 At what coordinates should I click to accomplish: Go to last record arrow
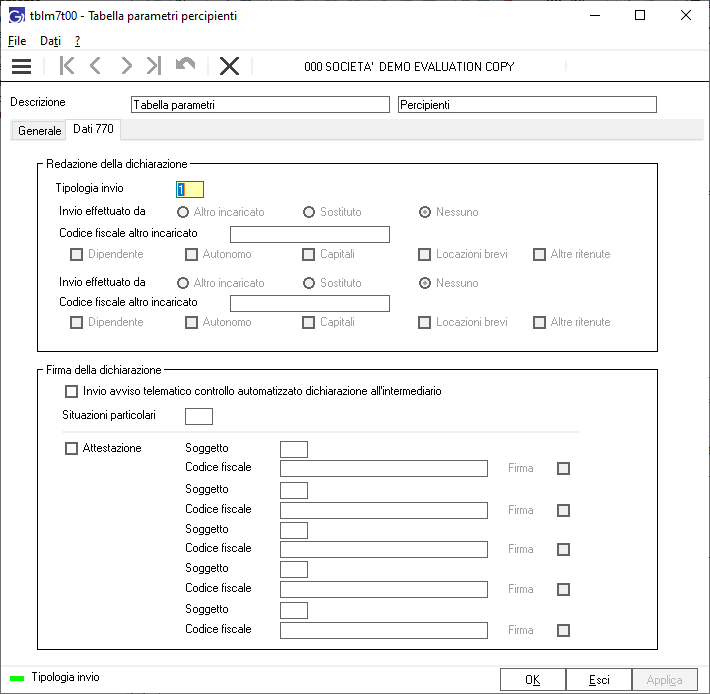pyautogui.click(x=154, y=66)
